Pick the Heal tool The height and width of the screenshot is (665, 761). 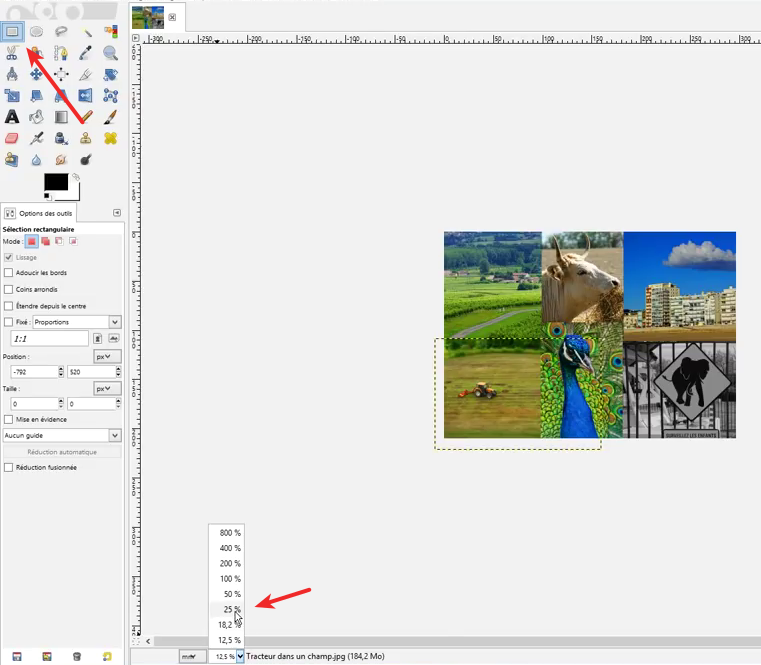(x=110, y=138)
